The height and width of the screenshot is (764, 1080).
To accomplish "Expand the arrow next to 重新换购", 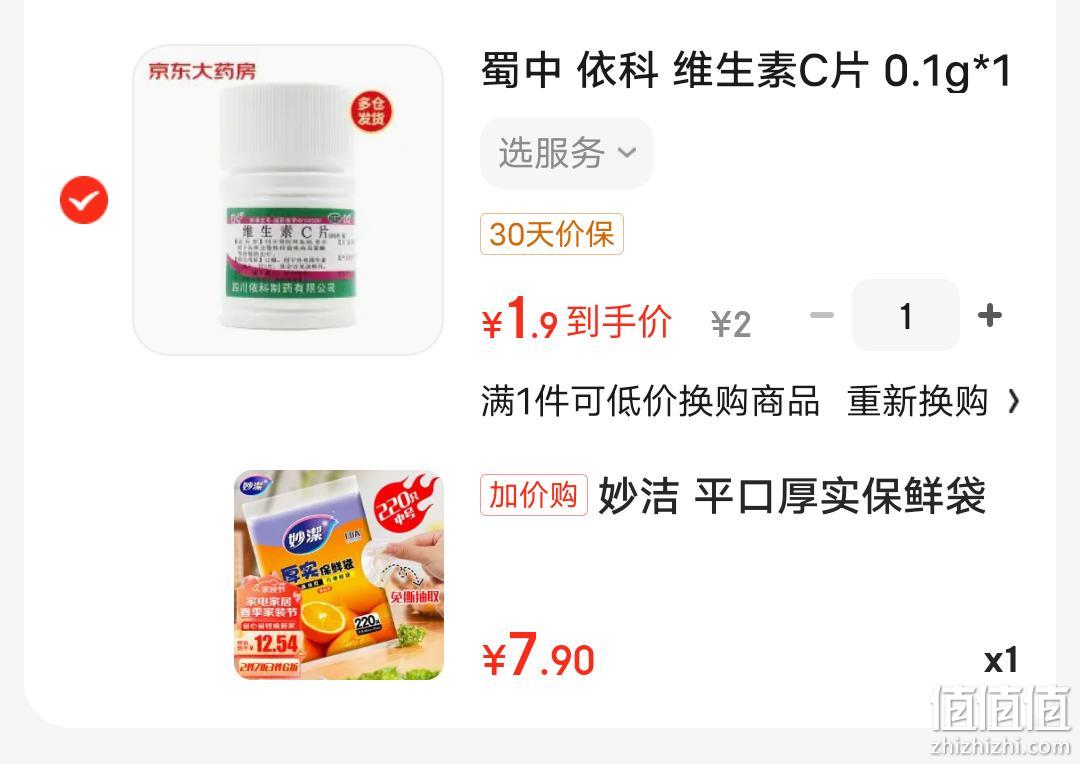I will point(1013,401).
